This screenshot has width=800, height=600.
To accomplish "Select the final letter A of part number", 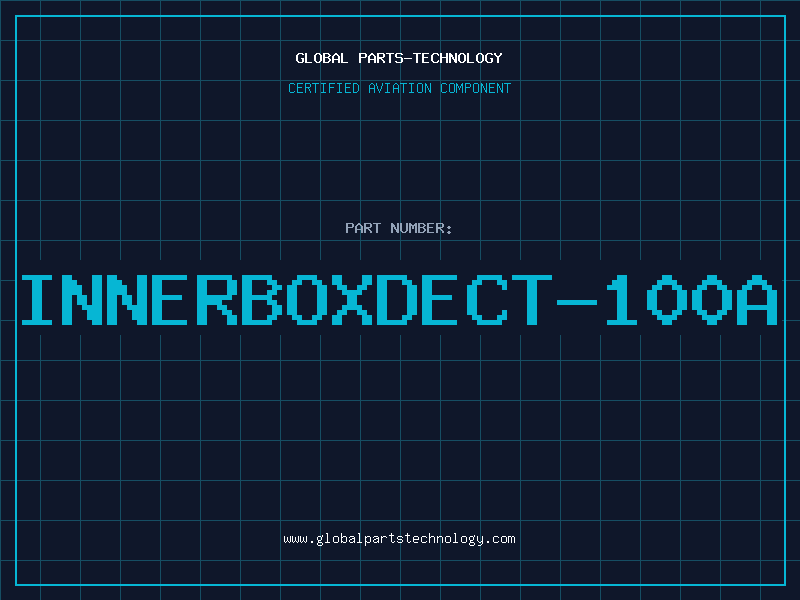I will 758,299.
